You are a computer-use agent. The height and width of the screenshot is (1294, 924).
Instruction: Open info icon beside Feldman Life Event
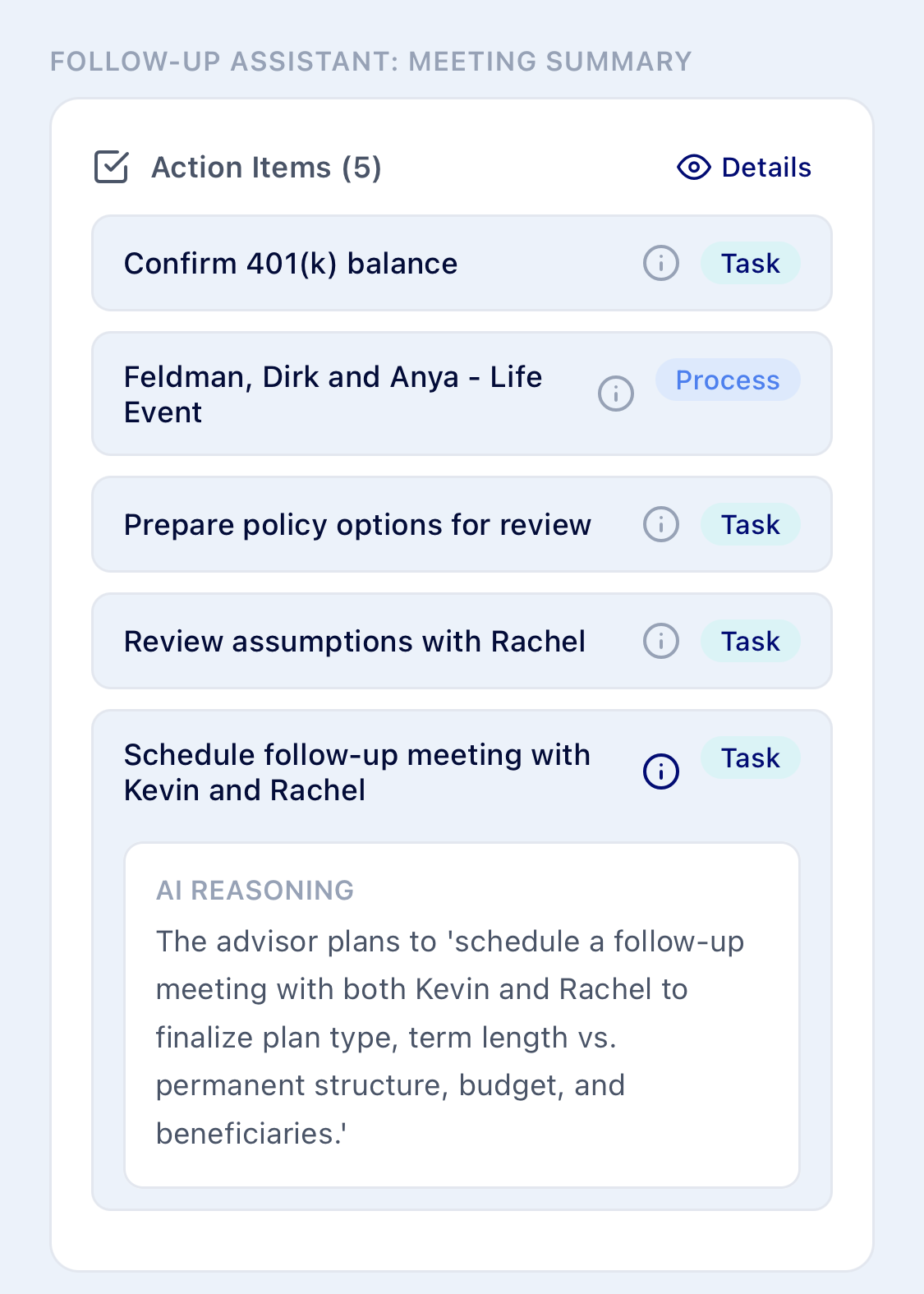(615, 394)
